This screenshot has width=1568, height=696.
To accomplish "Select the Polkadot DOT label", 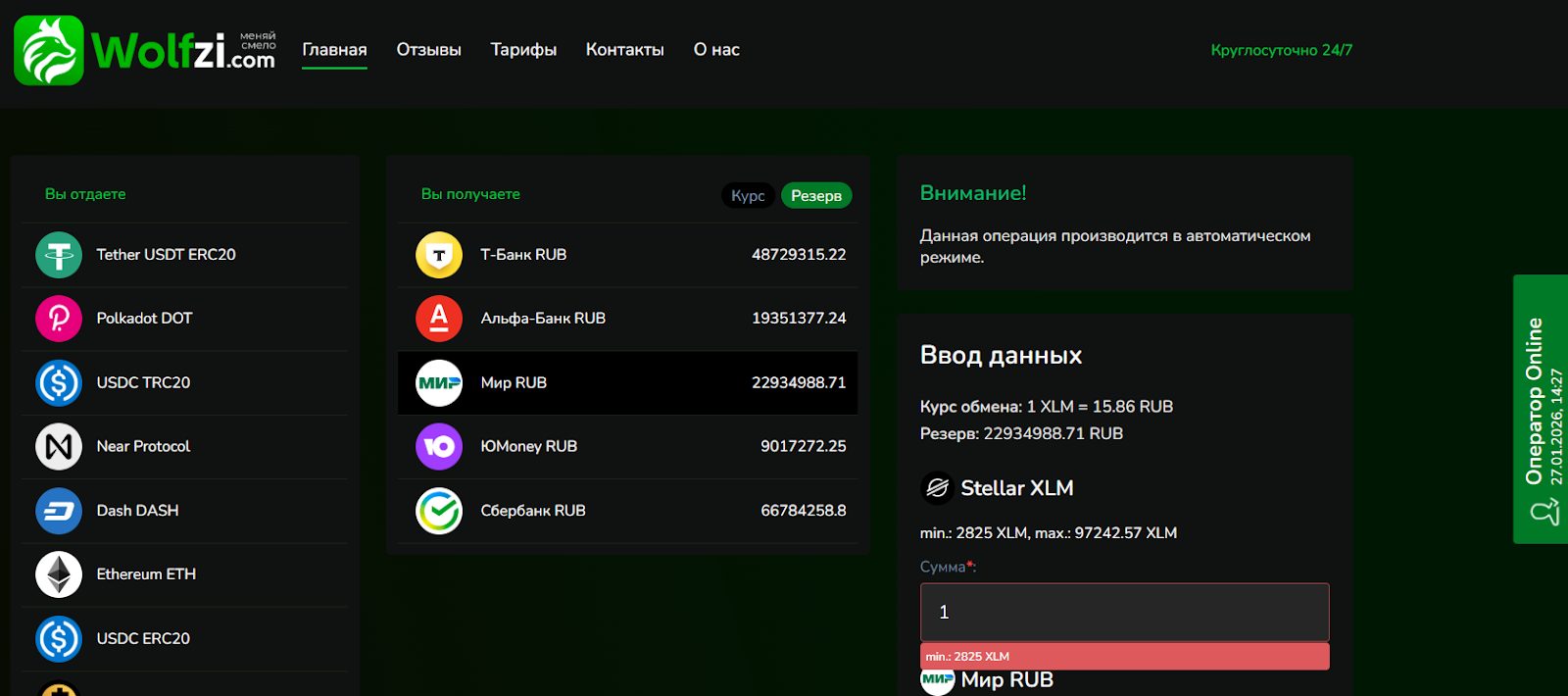I will [144, 319].
